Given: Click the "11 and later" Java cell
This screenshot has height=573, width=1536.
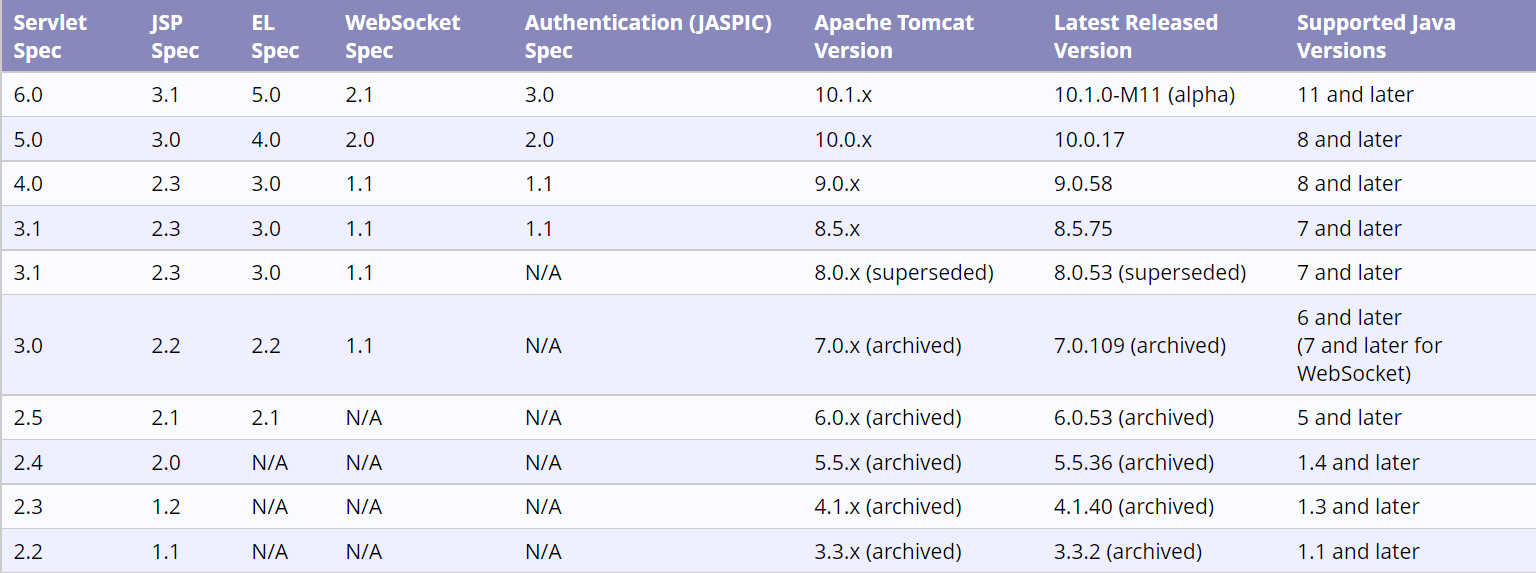Looking at the screenshot, I should coord(1355,95).
